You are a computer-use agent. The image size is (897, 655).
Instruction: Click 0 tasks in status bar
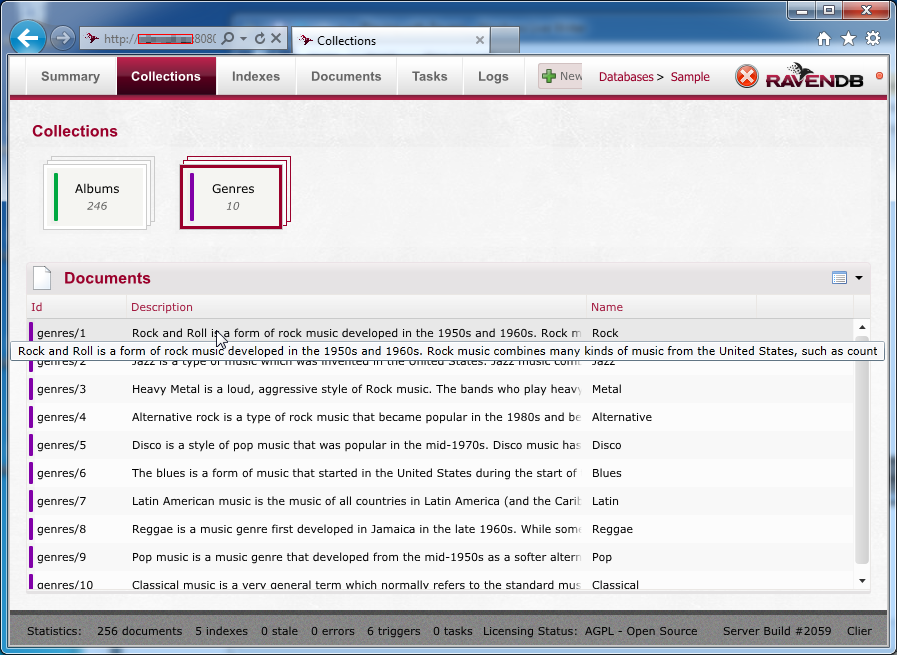click(x=453, y=631)
